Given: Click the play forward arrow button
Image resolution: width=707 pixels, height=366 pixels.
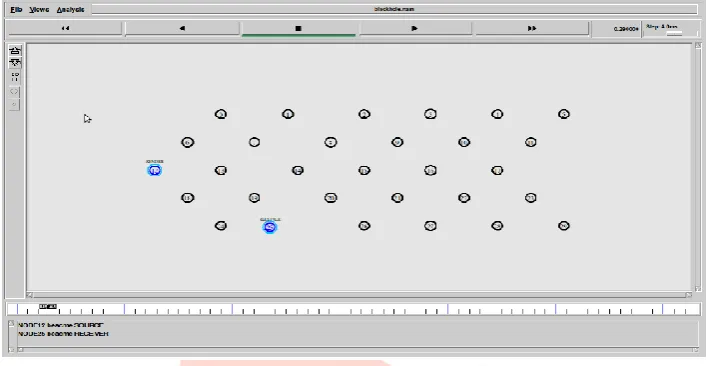Looking at the screenshot, I should pyautogui.click(x=415, y=28).
